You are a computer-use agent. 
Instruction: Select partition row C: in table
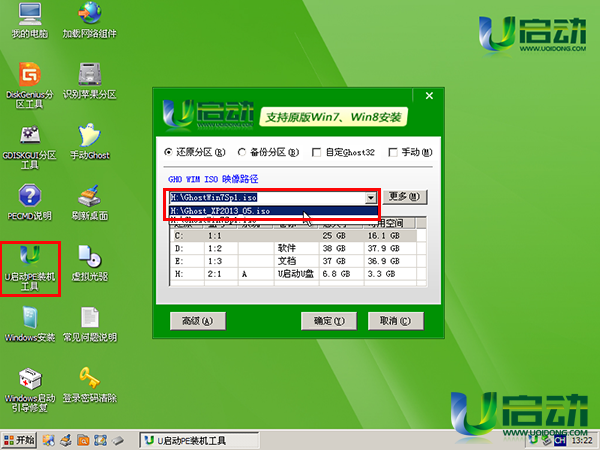pyautogui.click(x=293, y=235)
